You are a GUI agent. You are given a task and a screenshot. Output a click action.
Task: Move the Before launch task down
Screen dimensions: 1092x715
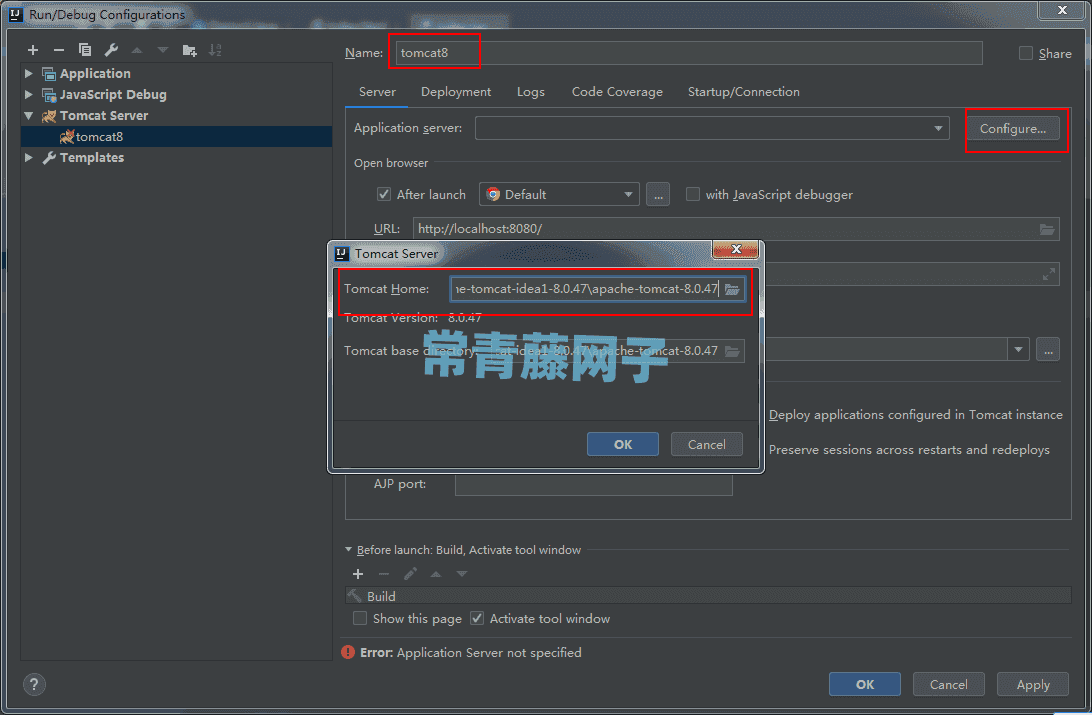(x=462, y=574)
